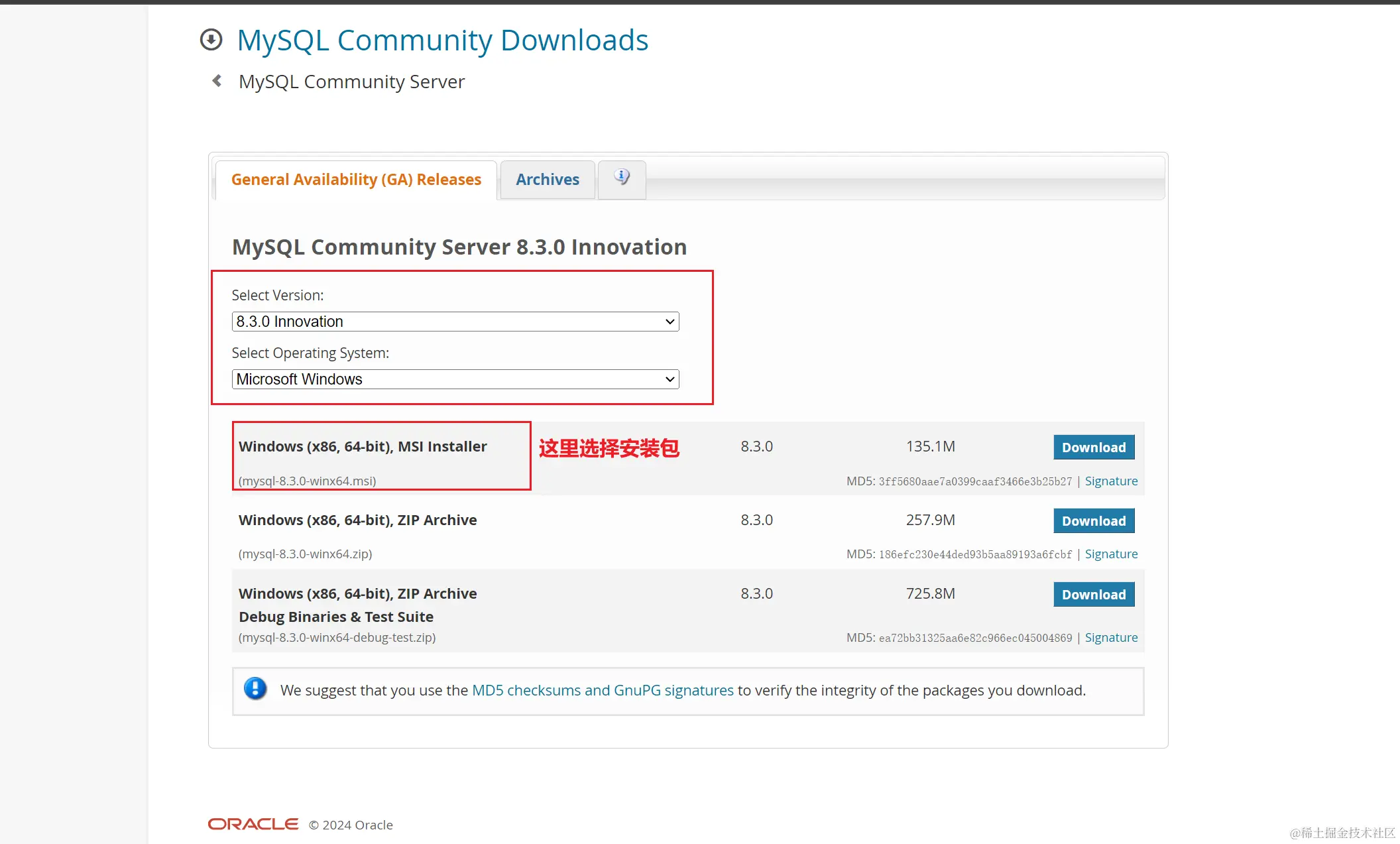
Task: Download the 257.9M ZIP Archive
Action: pos(1094,521)
